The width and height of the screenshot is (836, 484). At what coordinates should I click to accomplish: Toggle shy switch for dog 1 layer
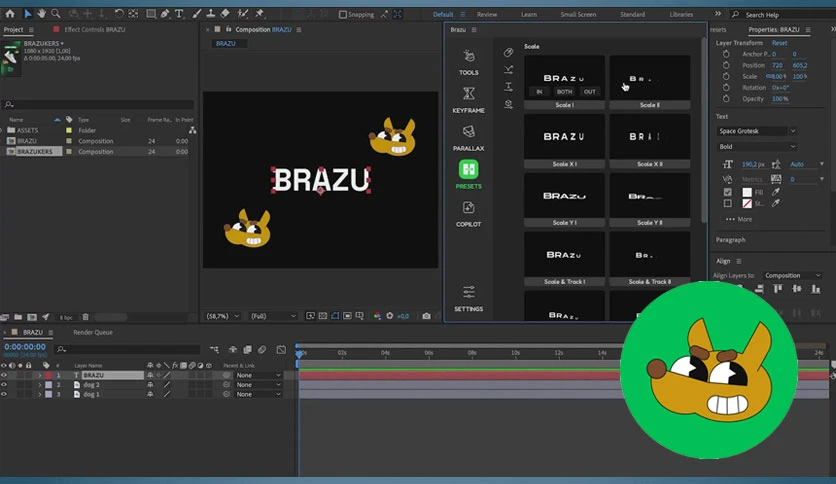[x=150, y=394]
